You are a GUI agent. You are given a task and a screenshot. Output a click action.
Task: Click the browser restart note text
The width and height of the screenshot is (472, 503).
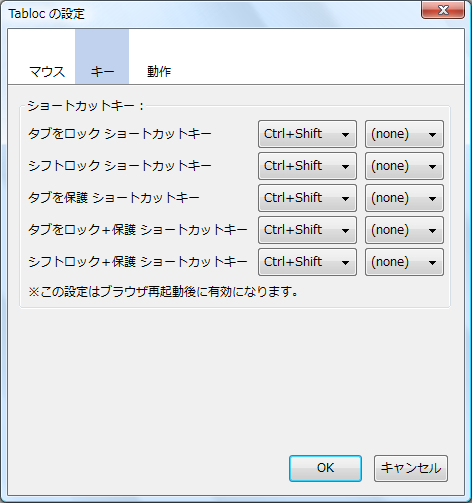click(x=163, y=292)
